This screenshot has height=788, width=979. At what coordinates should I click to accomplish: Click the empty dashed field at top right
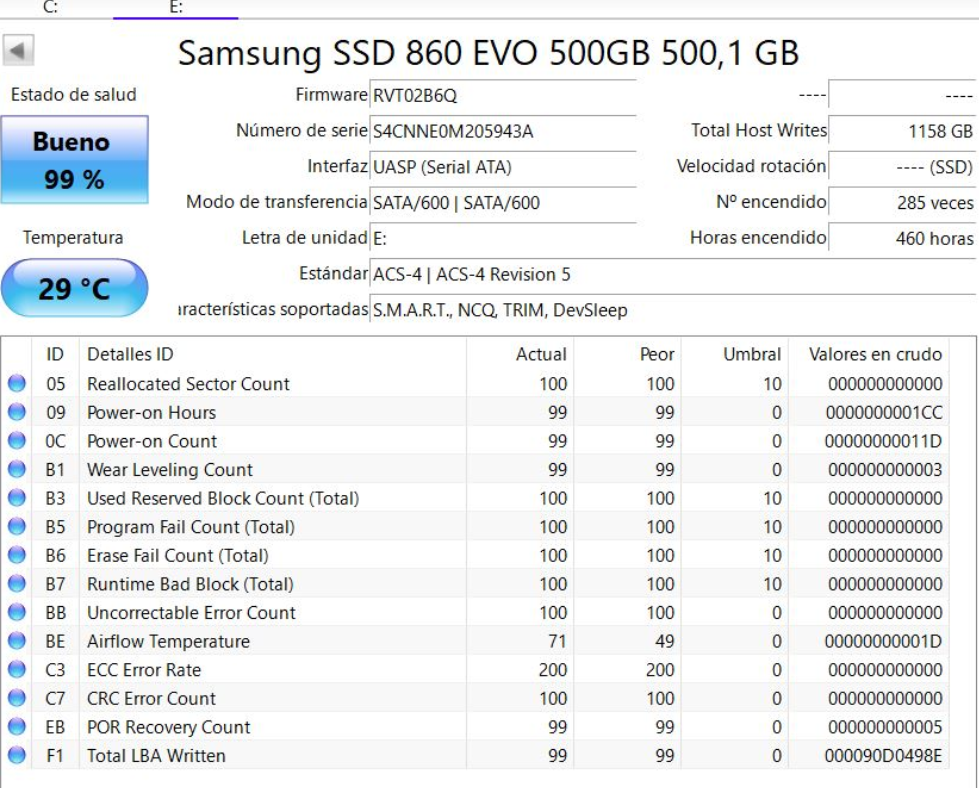click(902, 96)
